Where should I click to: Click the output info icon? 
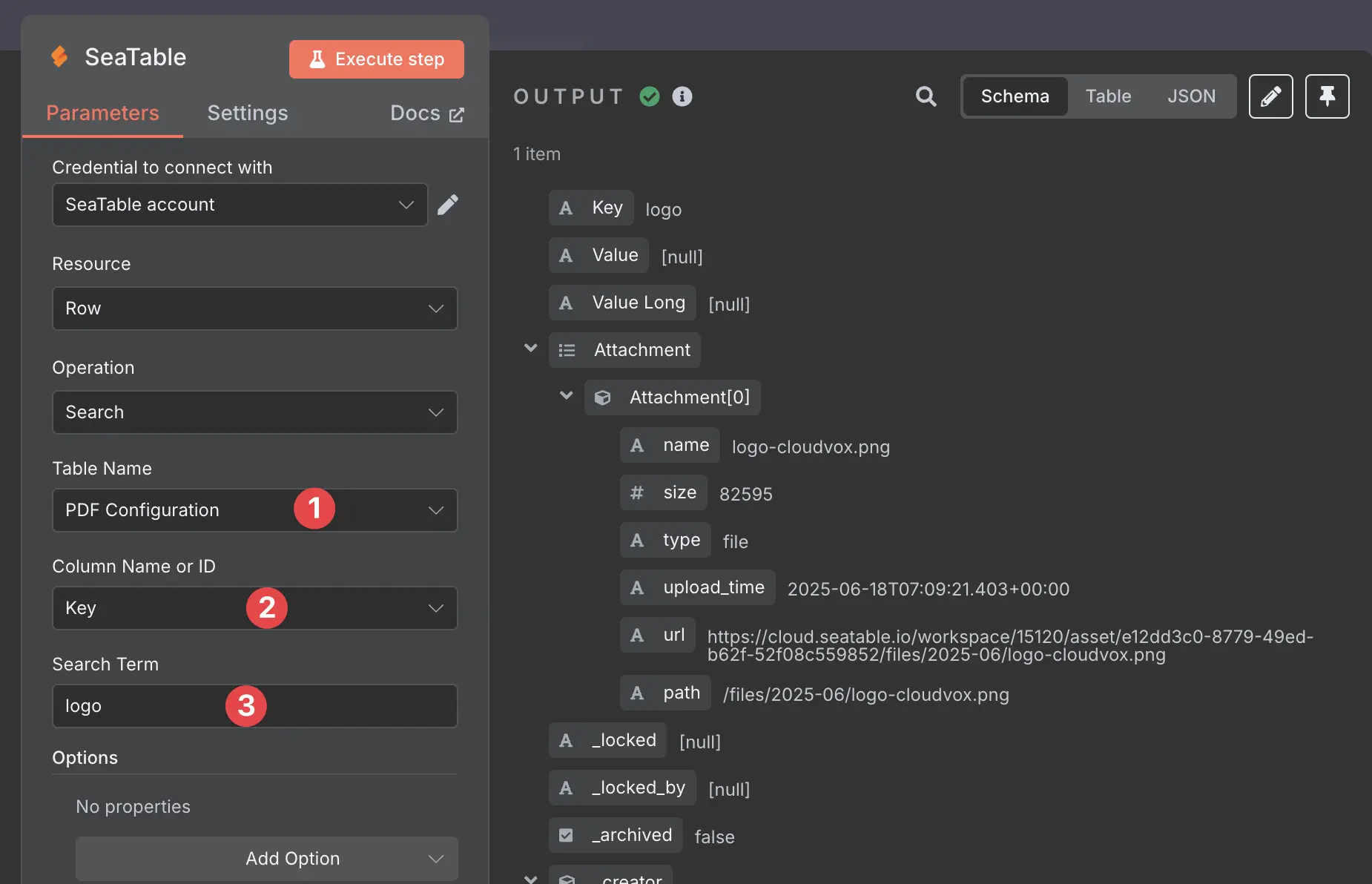682,96
